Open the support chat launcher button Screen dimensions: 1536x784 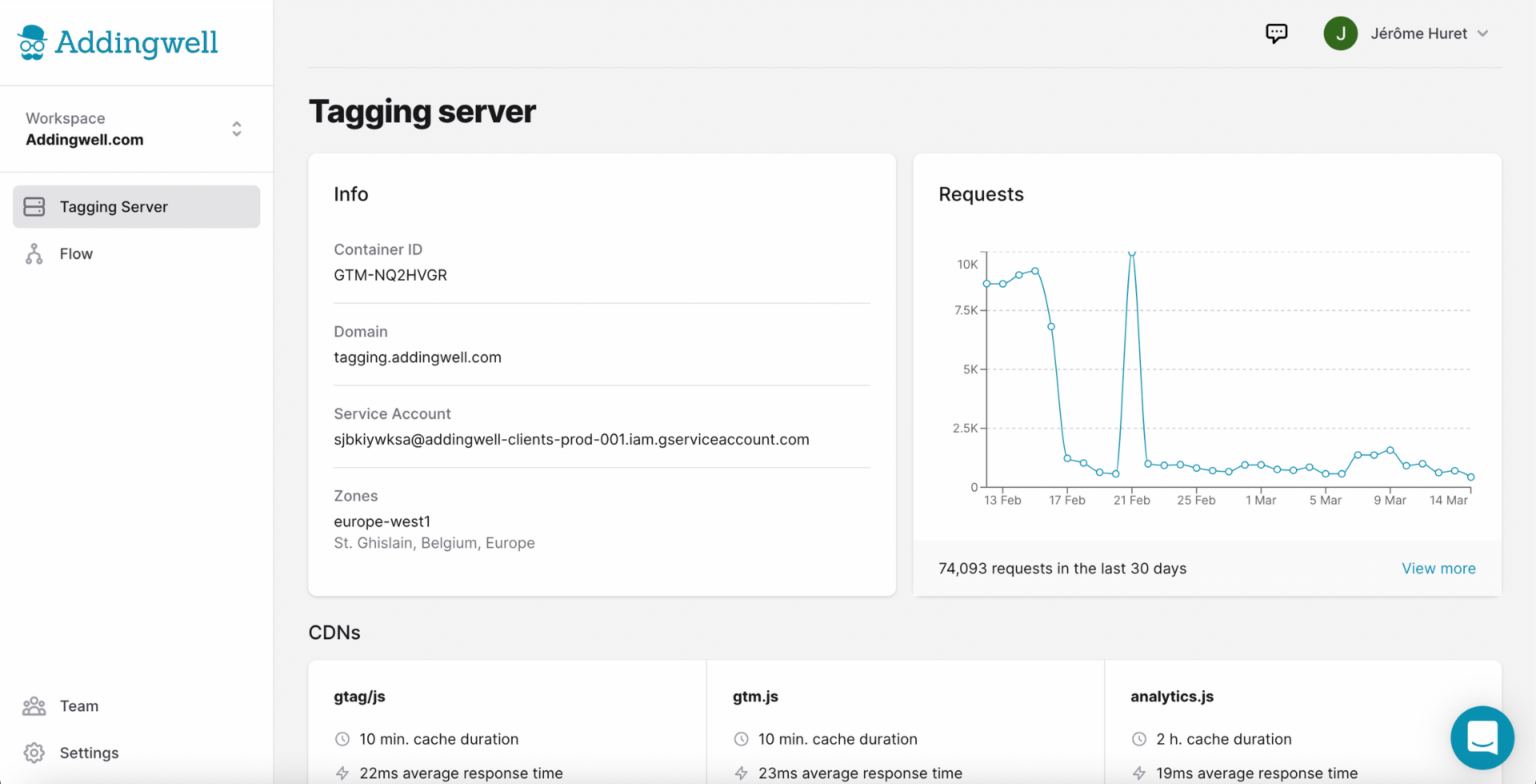(1482, 738)
